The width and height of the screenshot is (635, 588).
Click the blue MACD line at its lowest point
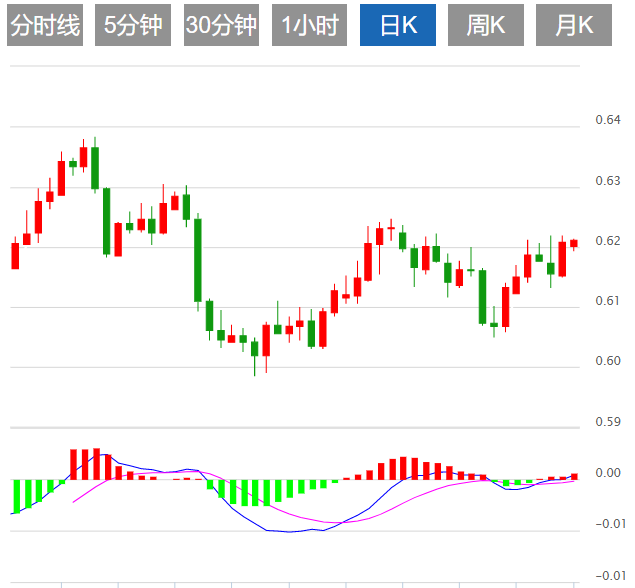[290, 532]
